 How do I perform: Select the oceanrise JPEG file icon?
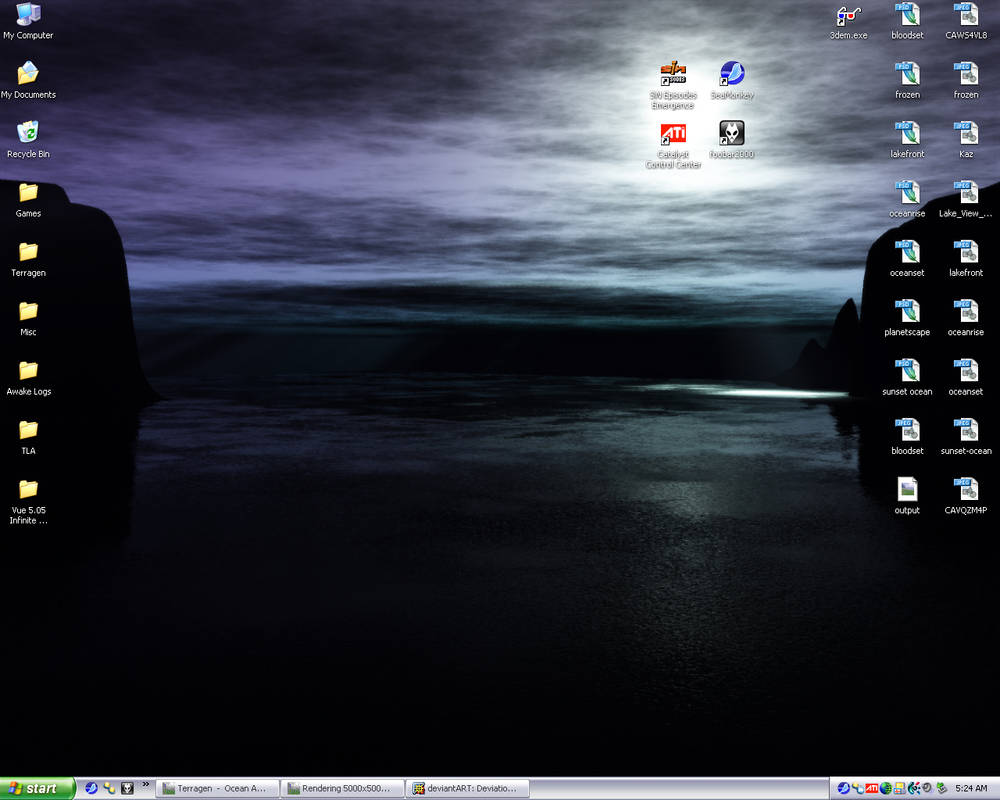[x=966, y=318]
